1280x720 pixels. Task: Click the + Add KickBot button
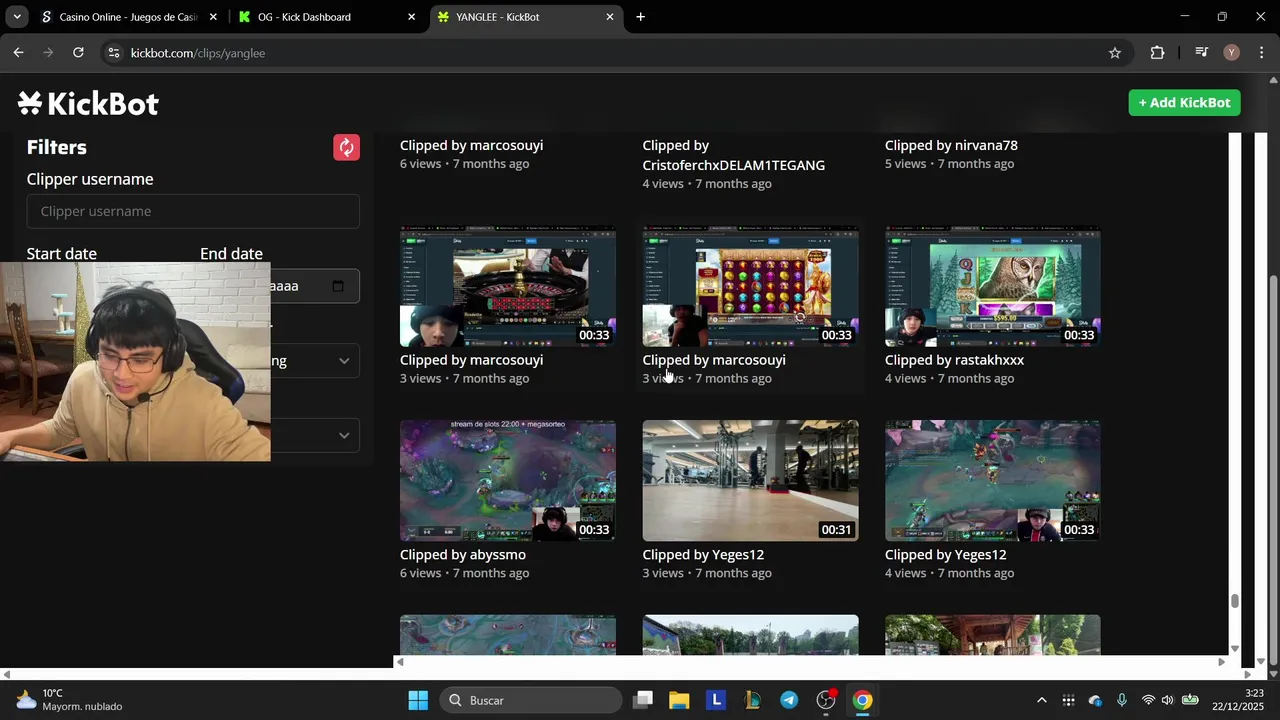tap(1184, 103)
